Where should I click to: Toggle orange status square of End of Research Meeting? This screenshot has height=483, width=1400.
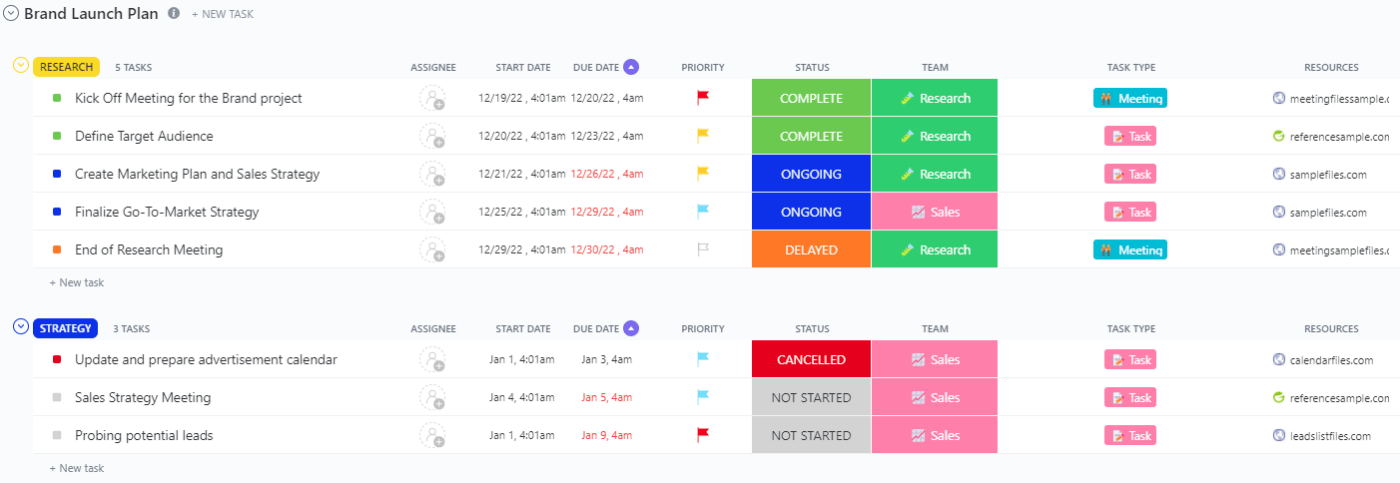pos(57,250)
